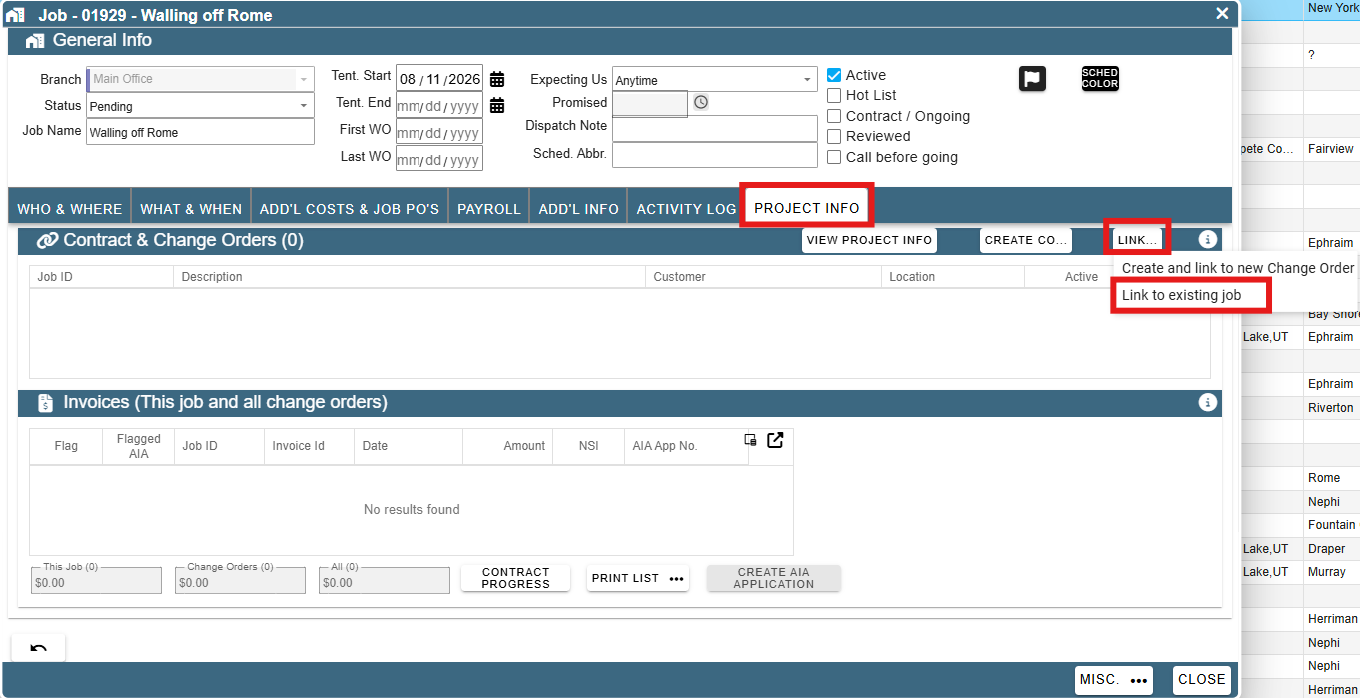Select the PROJECT INFO tab

[x=807, y=208]
